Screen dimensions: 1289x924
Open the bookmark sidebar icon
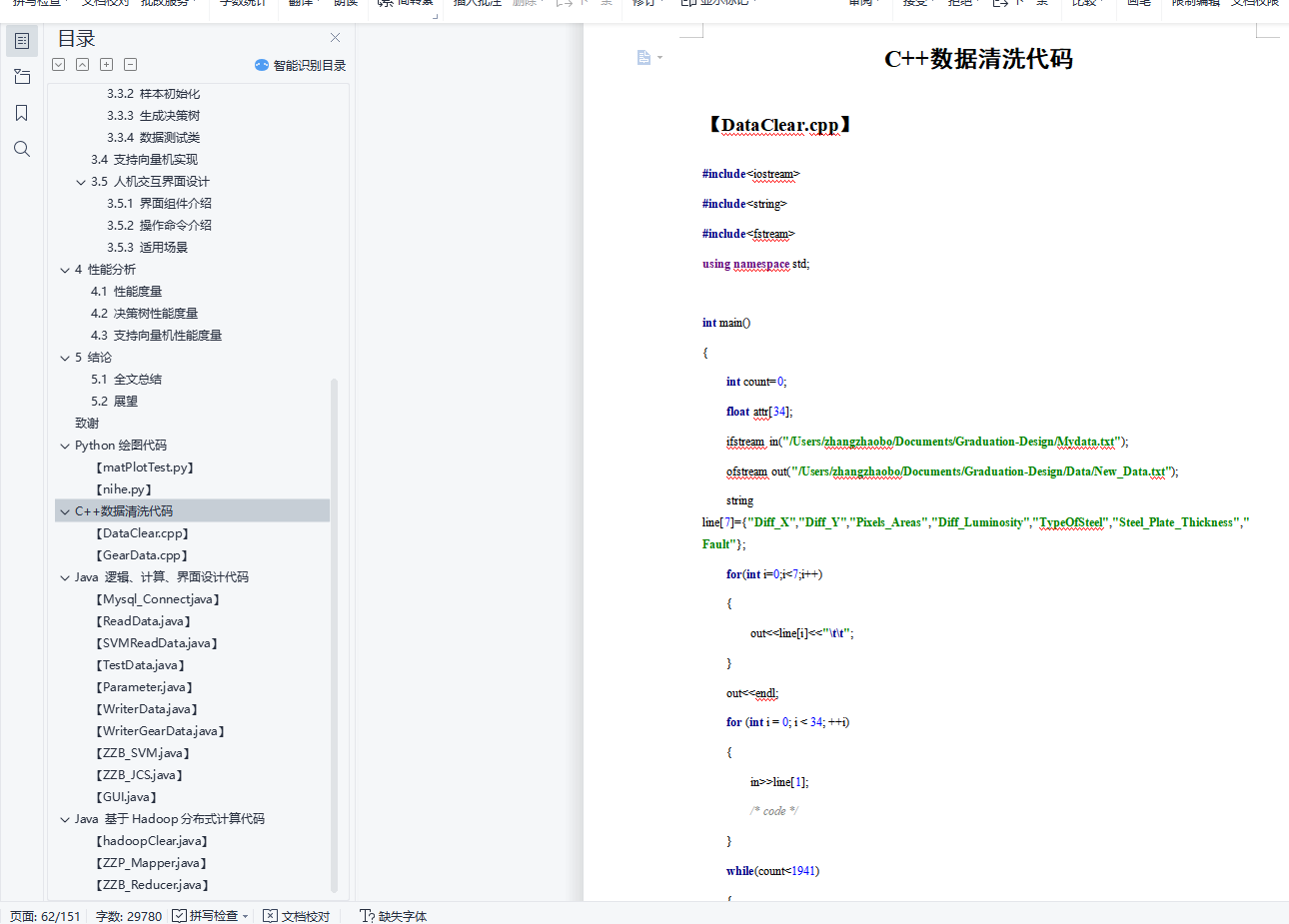click(22, 113)
